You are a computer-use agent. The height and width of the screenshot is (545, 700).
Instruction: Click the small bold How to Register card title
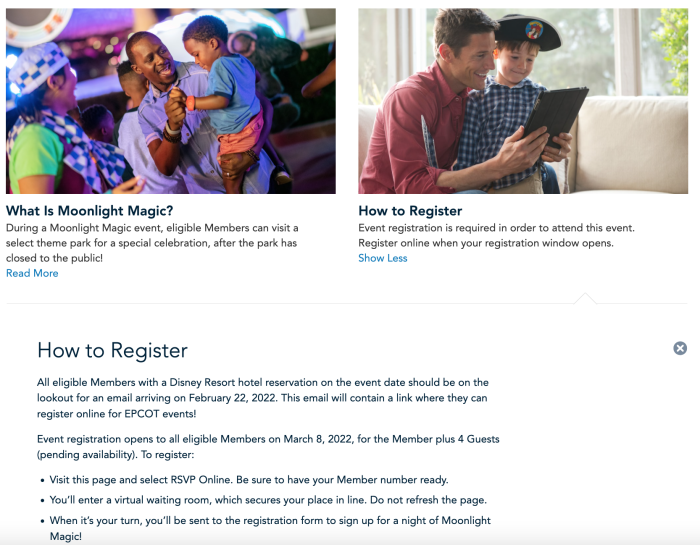[410, 211]
